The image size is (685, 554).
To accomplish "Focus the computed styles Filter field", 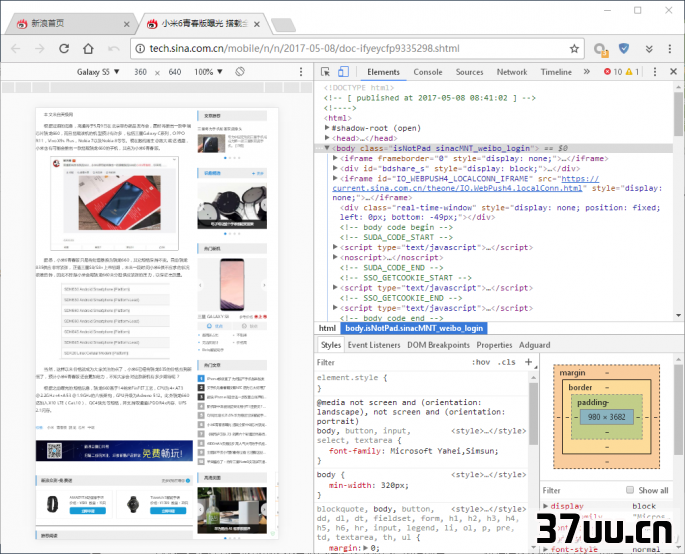I will (x=581, y=490).
